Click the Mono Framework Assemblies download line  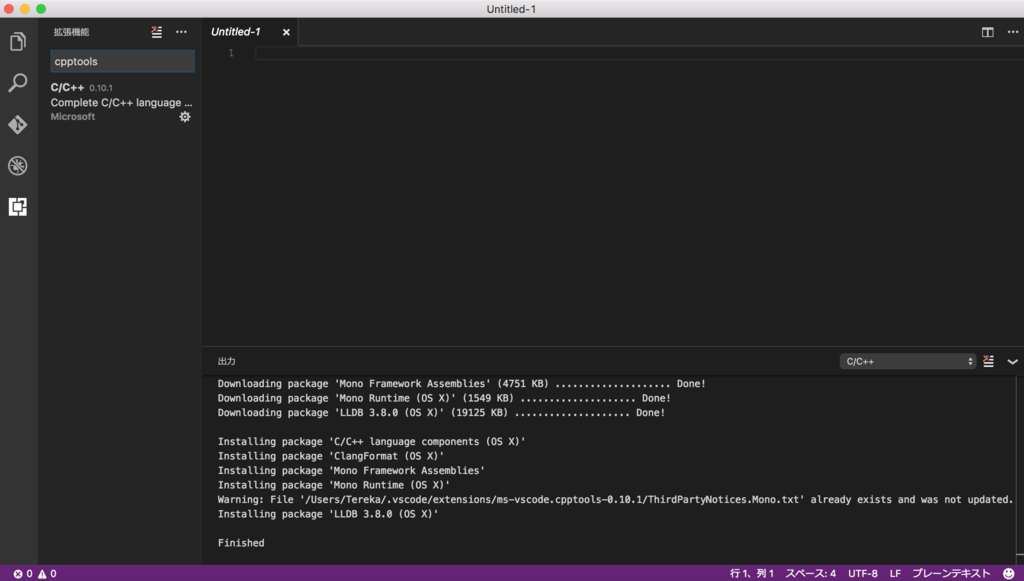click(462, 383)
